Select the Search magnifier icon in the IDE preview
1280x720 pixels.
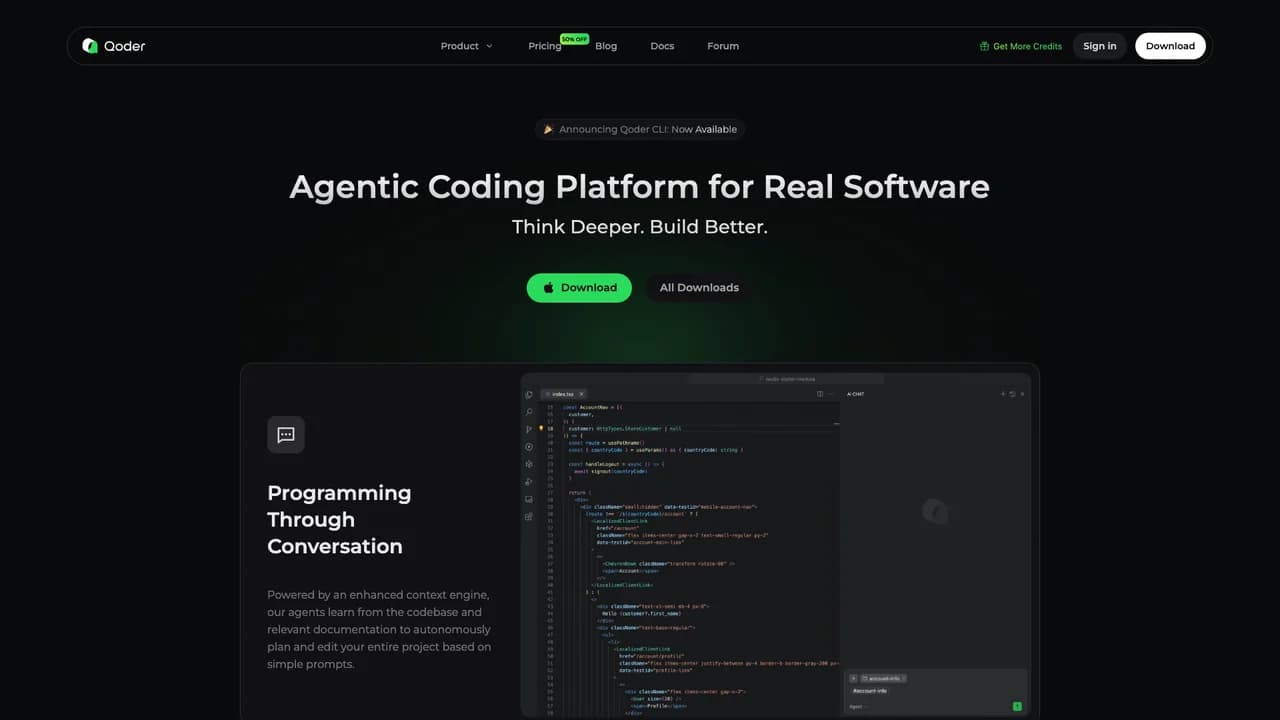point(529,412)
